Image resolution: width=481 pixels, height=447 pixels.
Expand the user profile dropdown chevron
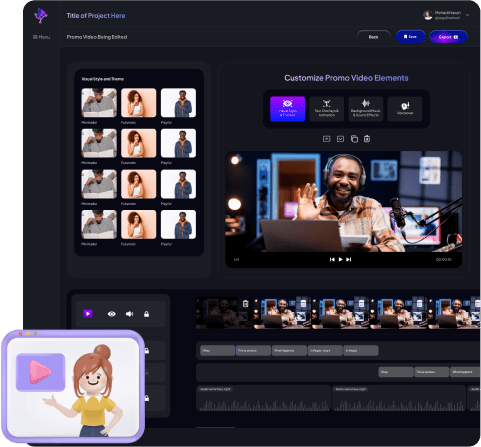pyautogui.click(x=467, y=15)
